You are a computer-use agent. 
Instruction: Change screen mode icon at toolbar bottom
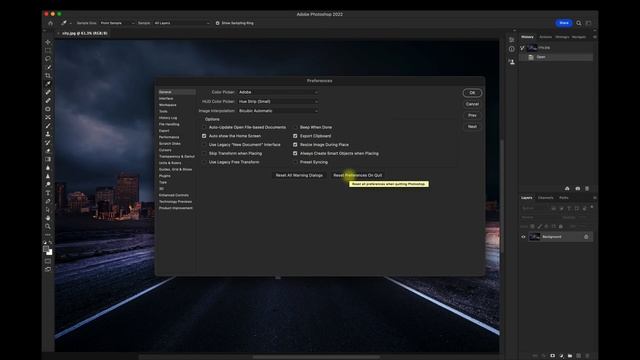click(x=48, y=269)
